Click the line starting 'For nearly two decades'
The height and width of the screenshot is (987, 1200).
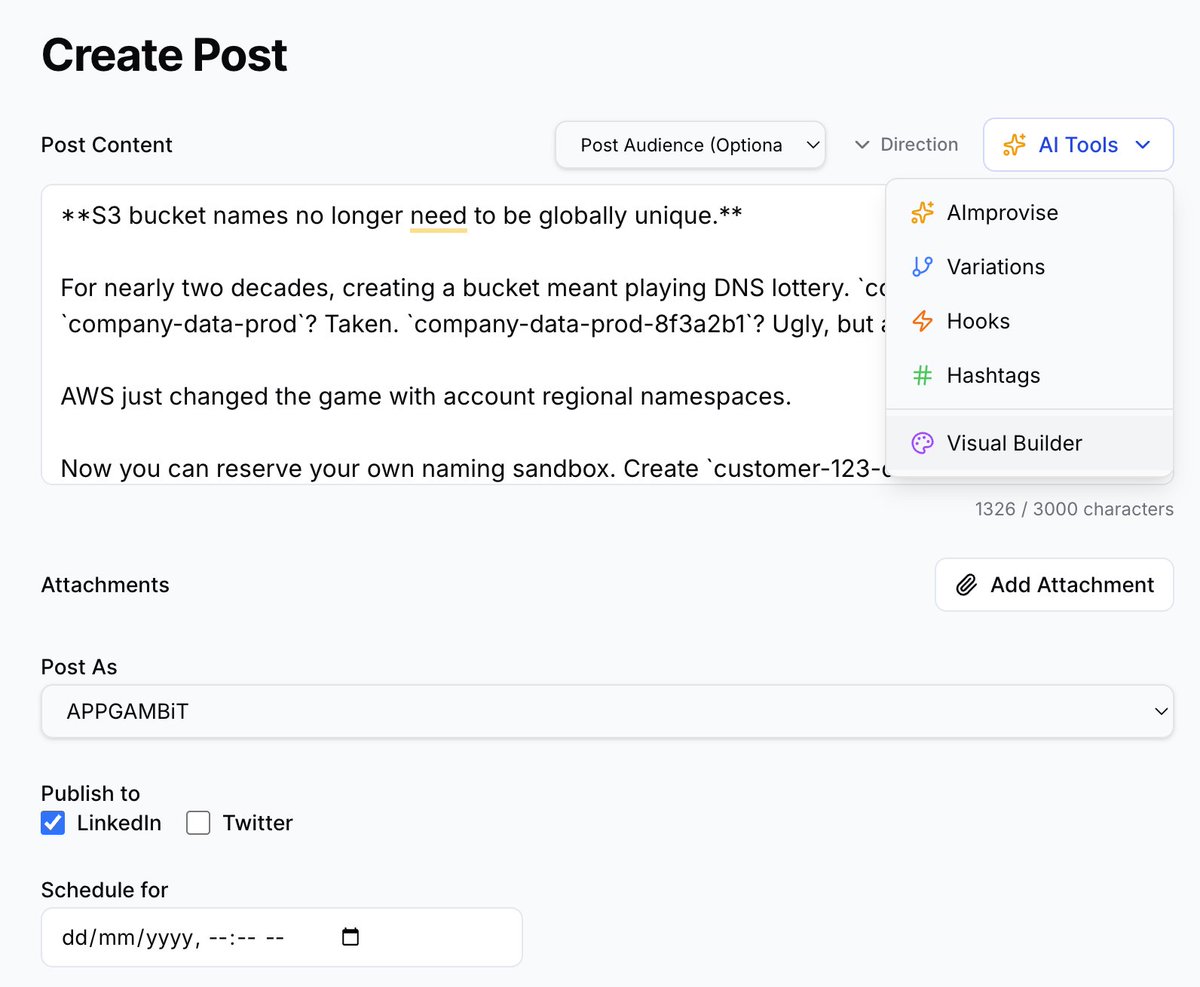[473, 289]
